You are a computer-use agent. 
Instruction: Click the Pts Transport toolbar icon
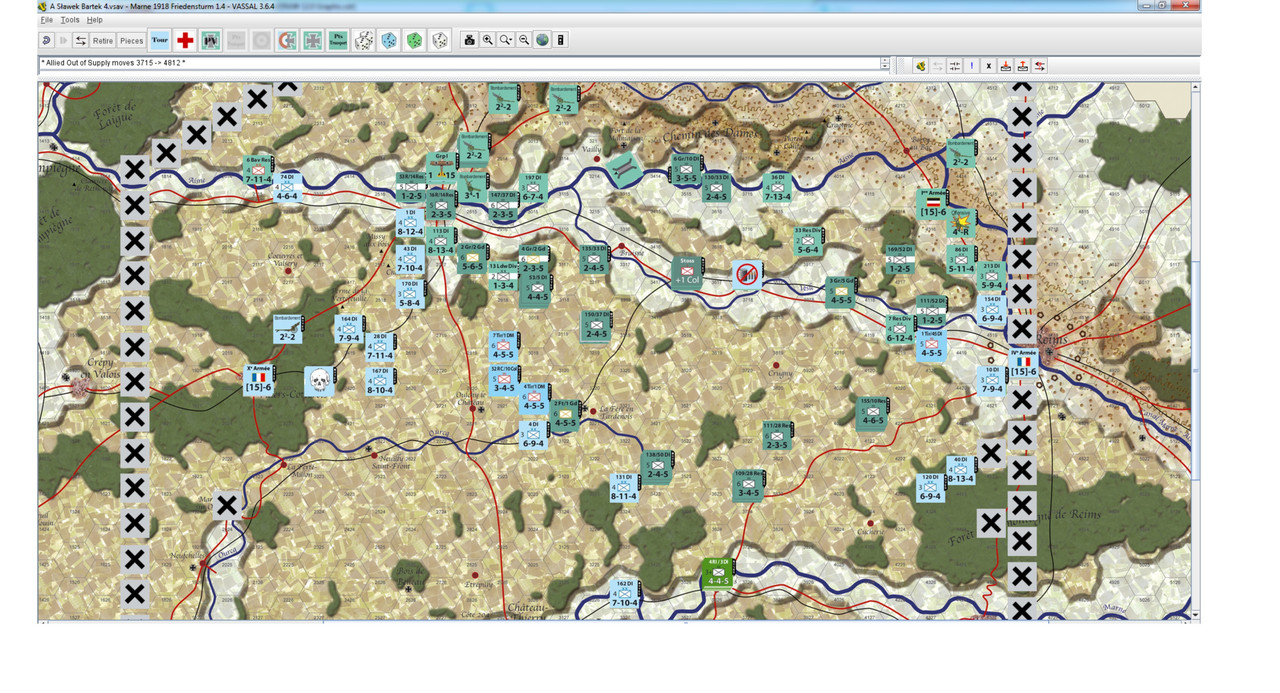pos(339,40)
